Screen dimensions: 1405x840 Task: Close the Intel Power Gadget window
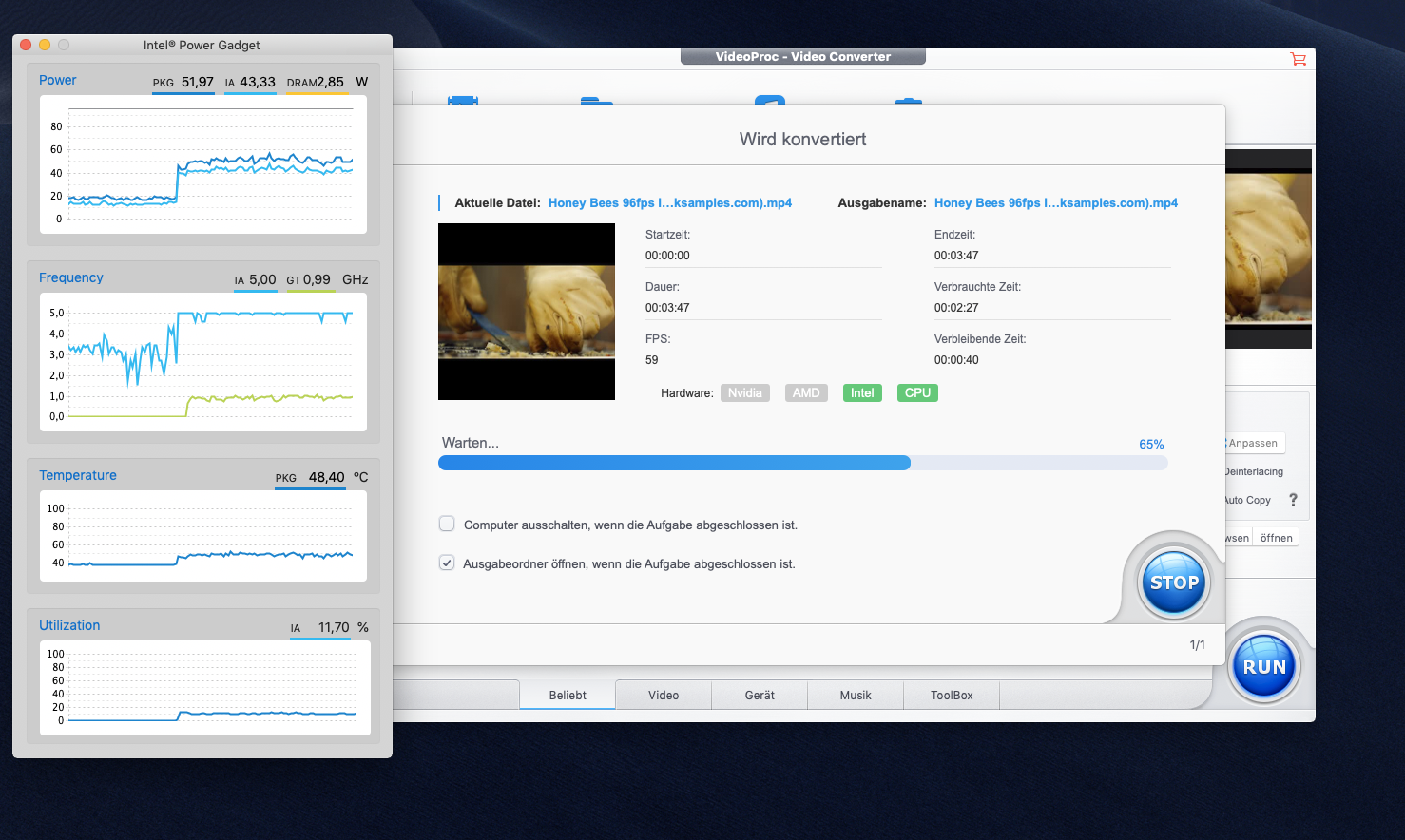click(x=26, y=45)
